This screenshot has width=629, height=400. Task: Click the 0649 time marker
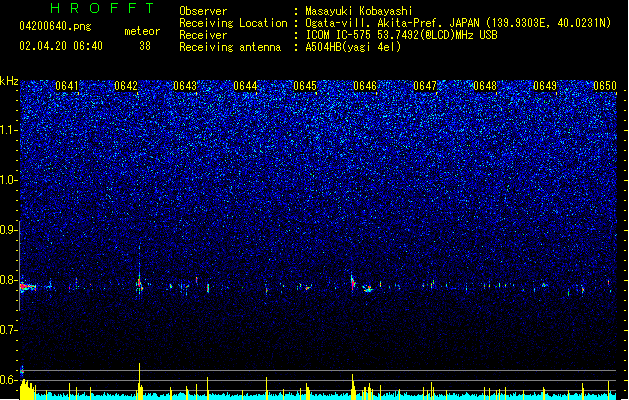545,86
